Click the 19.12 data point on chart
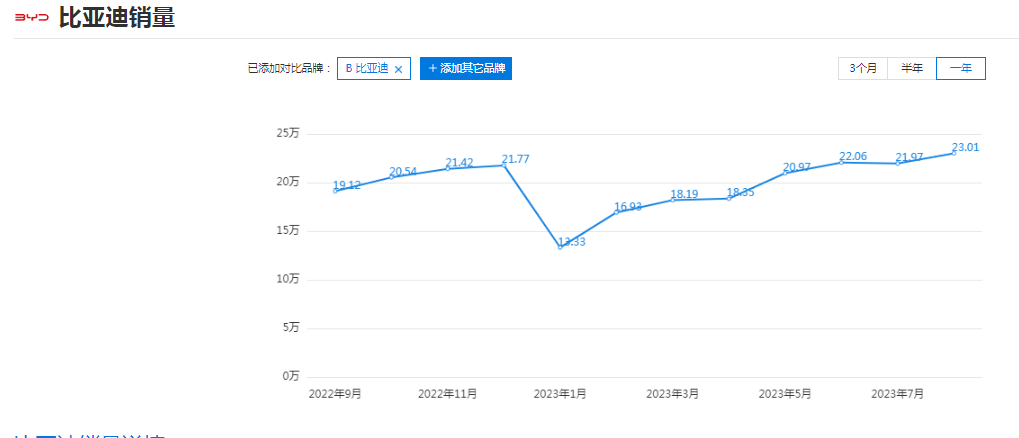The image size is (1019, 438). [x=335, y=190]
